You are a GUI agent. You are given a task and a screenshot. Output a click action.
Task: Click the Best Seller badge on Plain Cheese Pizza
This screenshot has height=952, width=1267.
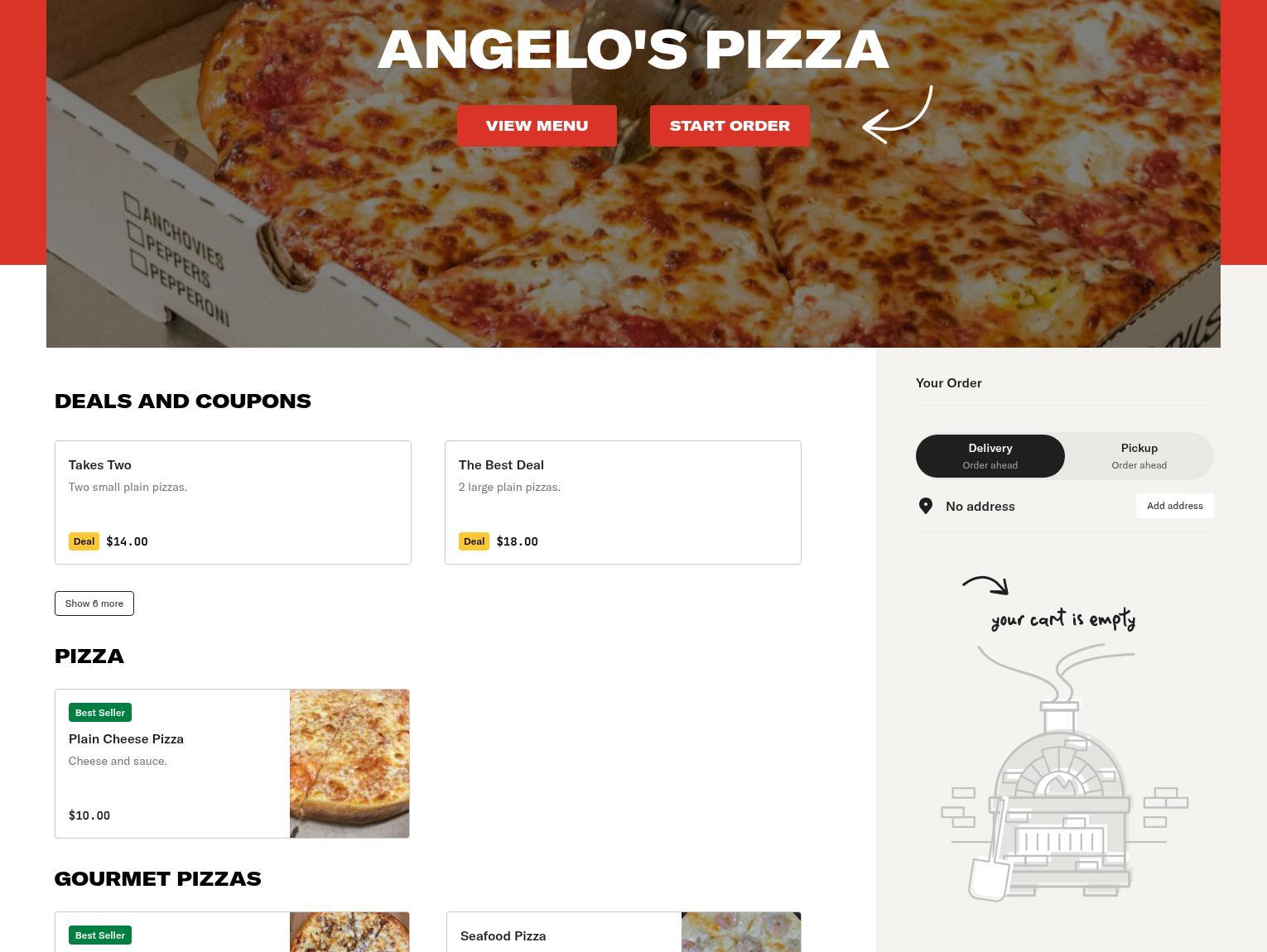(x=100, y=713)
